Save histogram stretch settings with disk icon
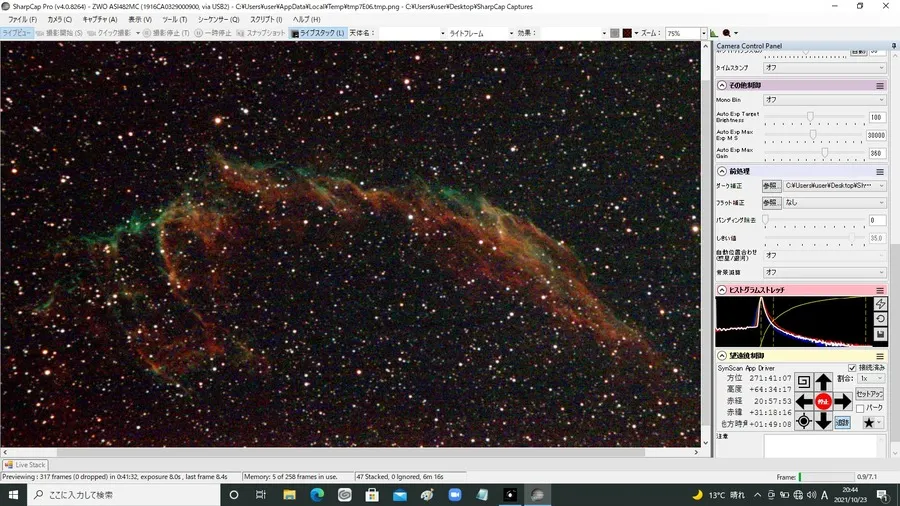Screen dimensions: 900x506 pyautogui.click(x=880, y=334)
